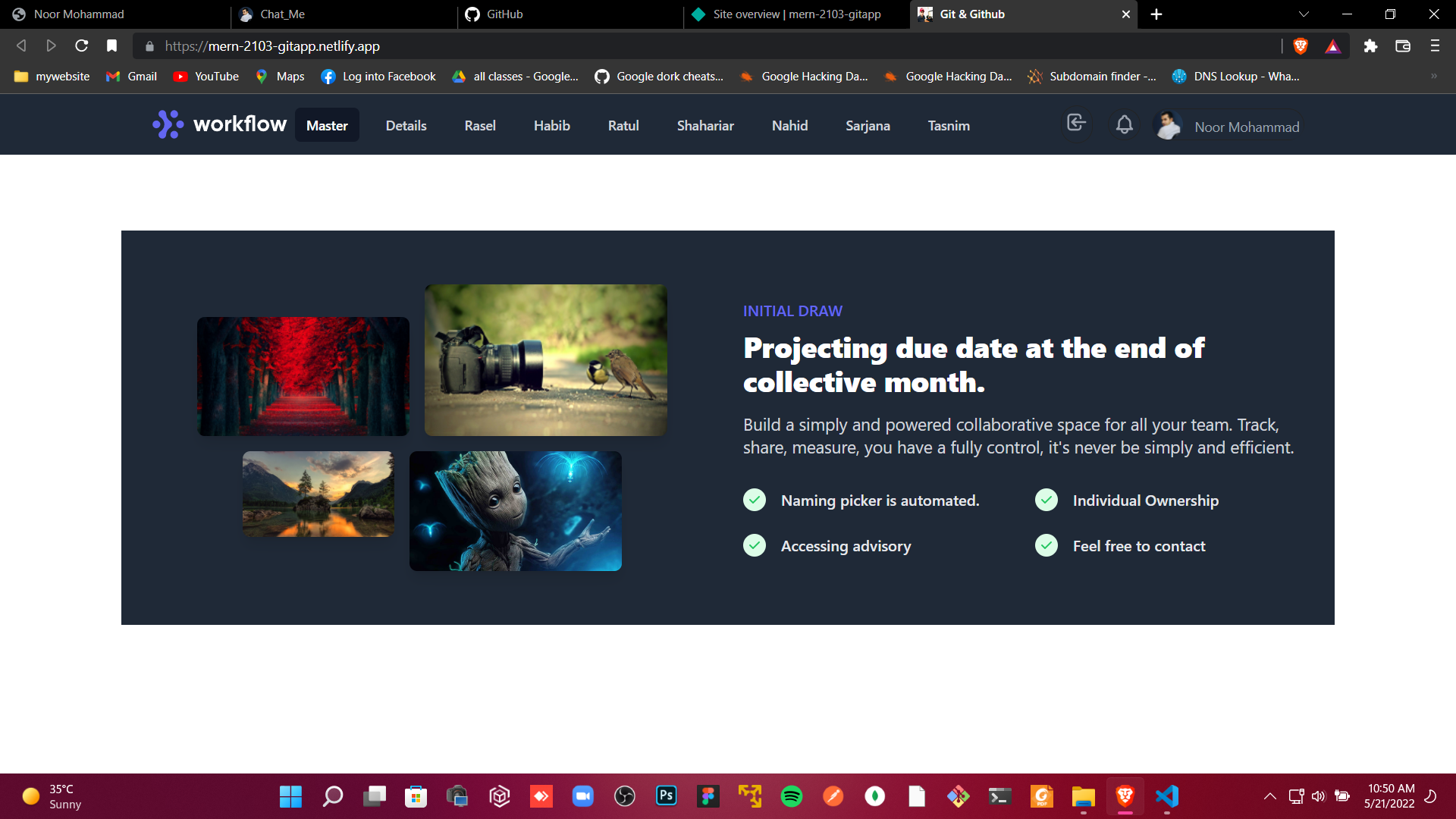The height and width of the screenshot is (819, 1456).
Task: Reload the page
Action: pyautogui.click(x=81, y=46)
